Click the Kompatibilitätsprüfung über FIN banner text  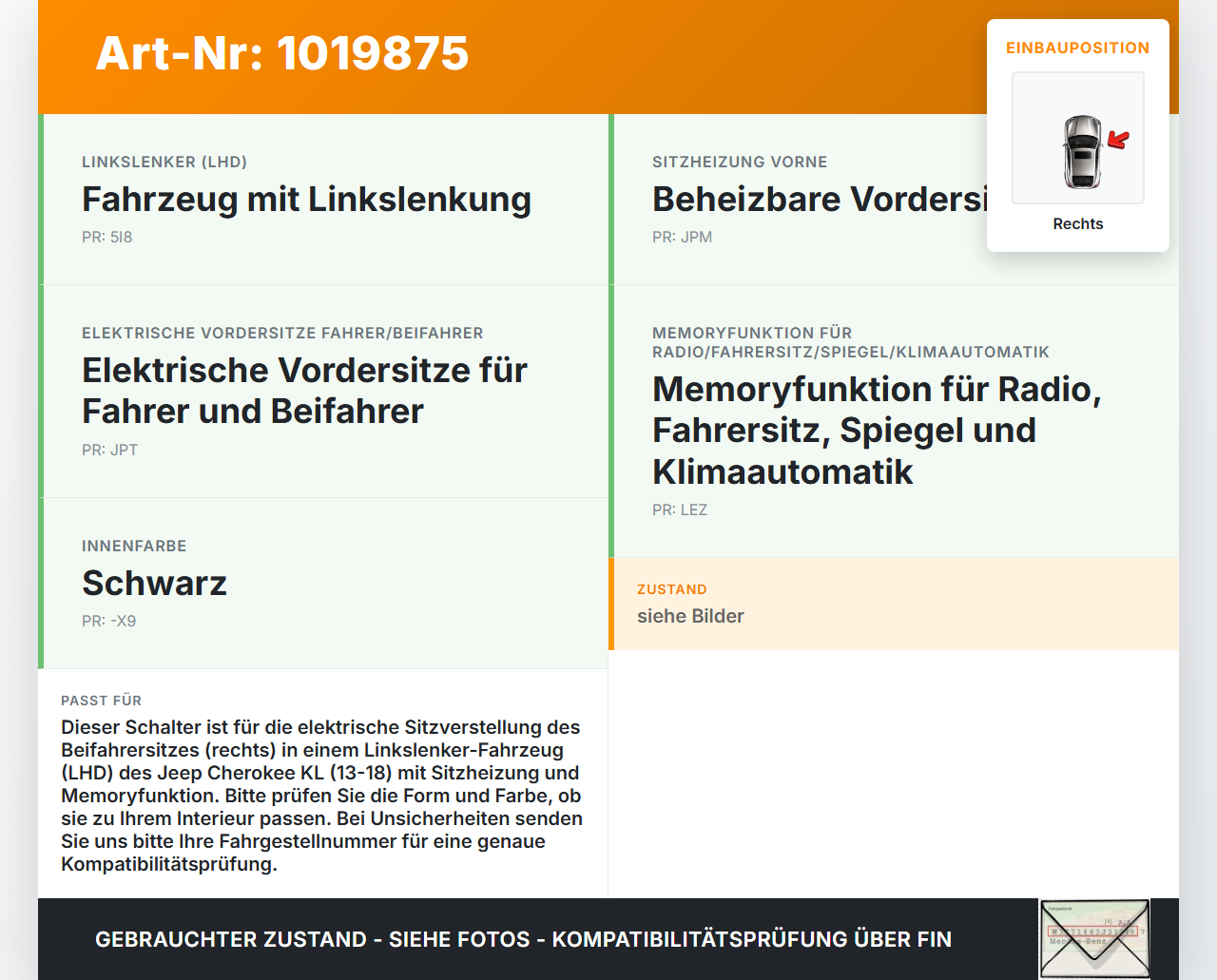523,939
